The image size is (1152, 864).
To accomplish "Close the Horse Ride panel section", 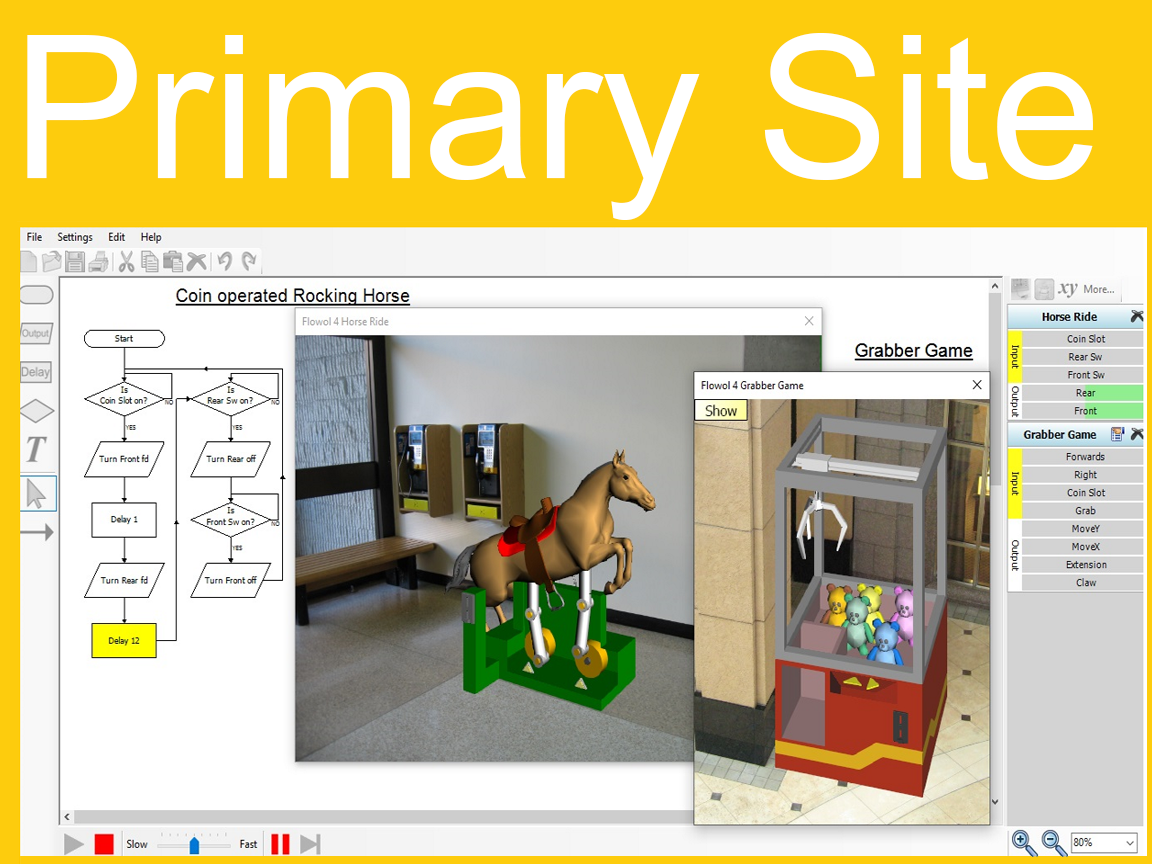I will 1136,317.
